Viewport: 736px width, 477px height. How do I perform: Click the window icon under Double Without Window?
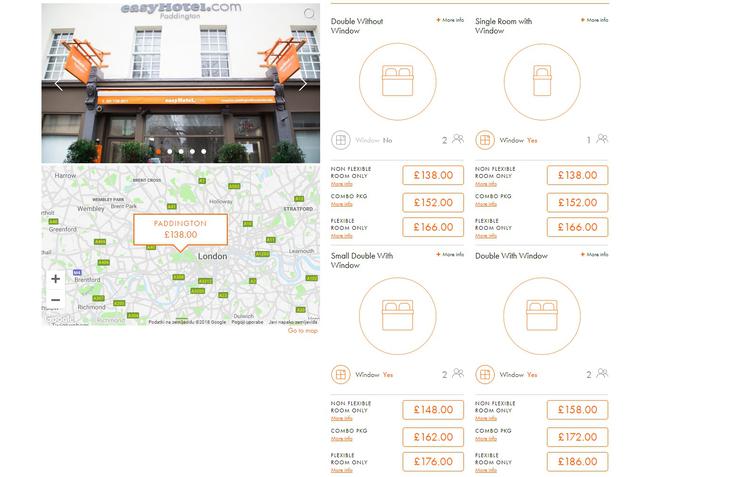tap(341, 140)
